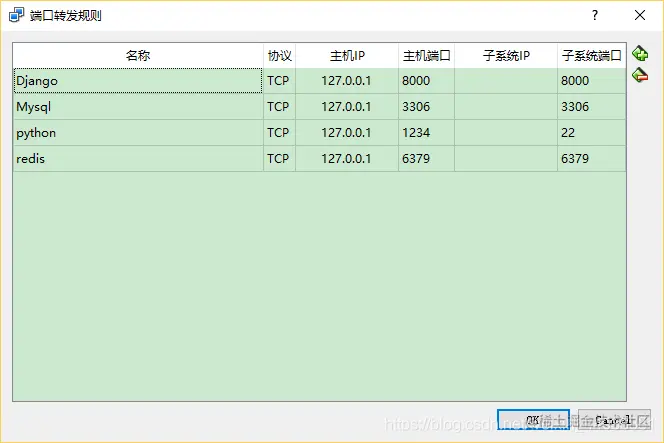Click host port 6379 in redis row

tap(426, 159)
